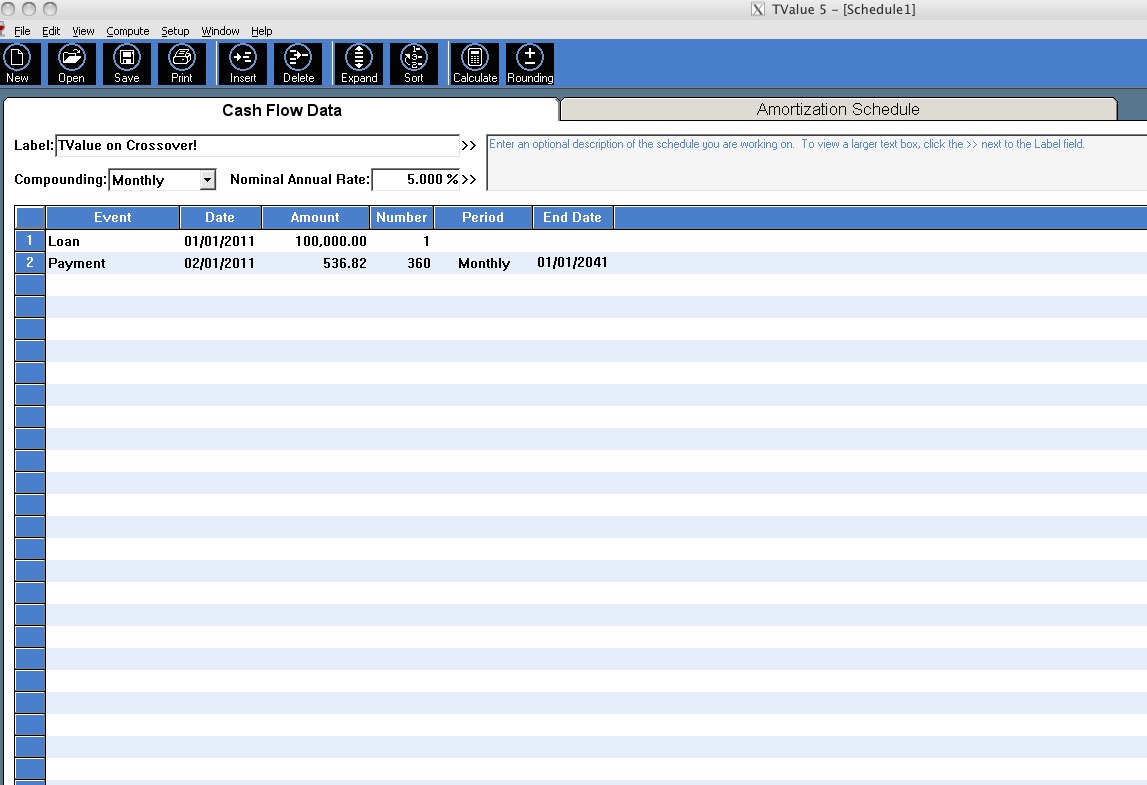This screenshot has width=1147, height=785.
Task: Expand events with the Expand icon
Action: point(359,64)
